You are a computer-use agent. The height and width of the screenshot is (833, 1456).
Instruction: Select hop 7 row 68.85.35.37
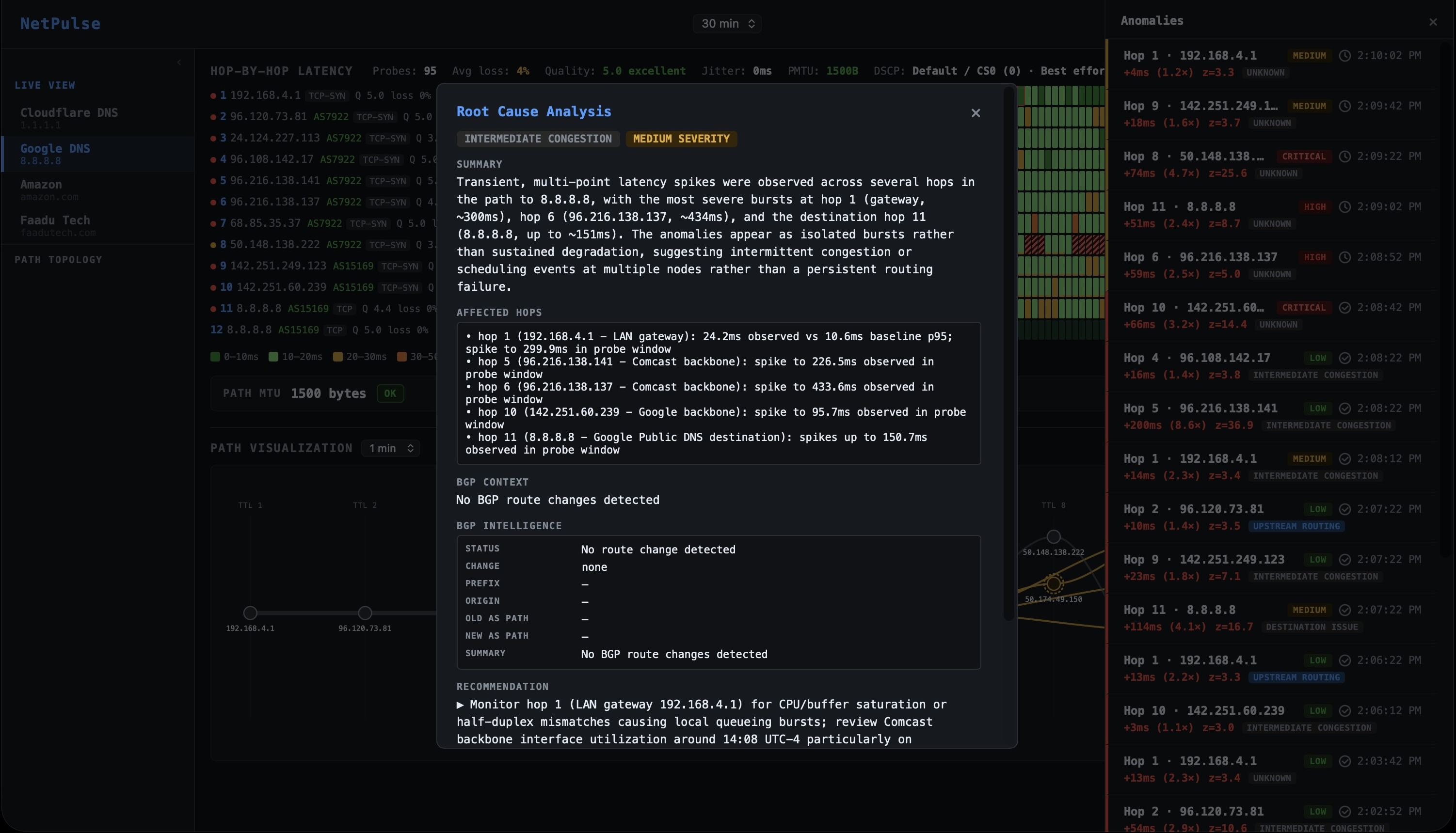pos(323,223)
